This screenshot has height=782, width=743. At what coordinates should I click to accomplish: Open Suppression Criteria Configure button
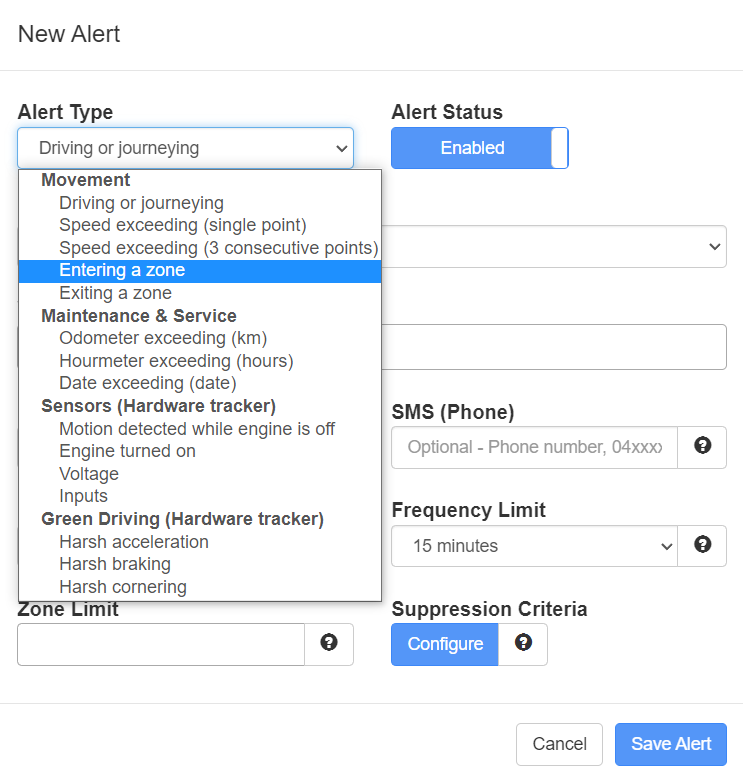[445, 644]
